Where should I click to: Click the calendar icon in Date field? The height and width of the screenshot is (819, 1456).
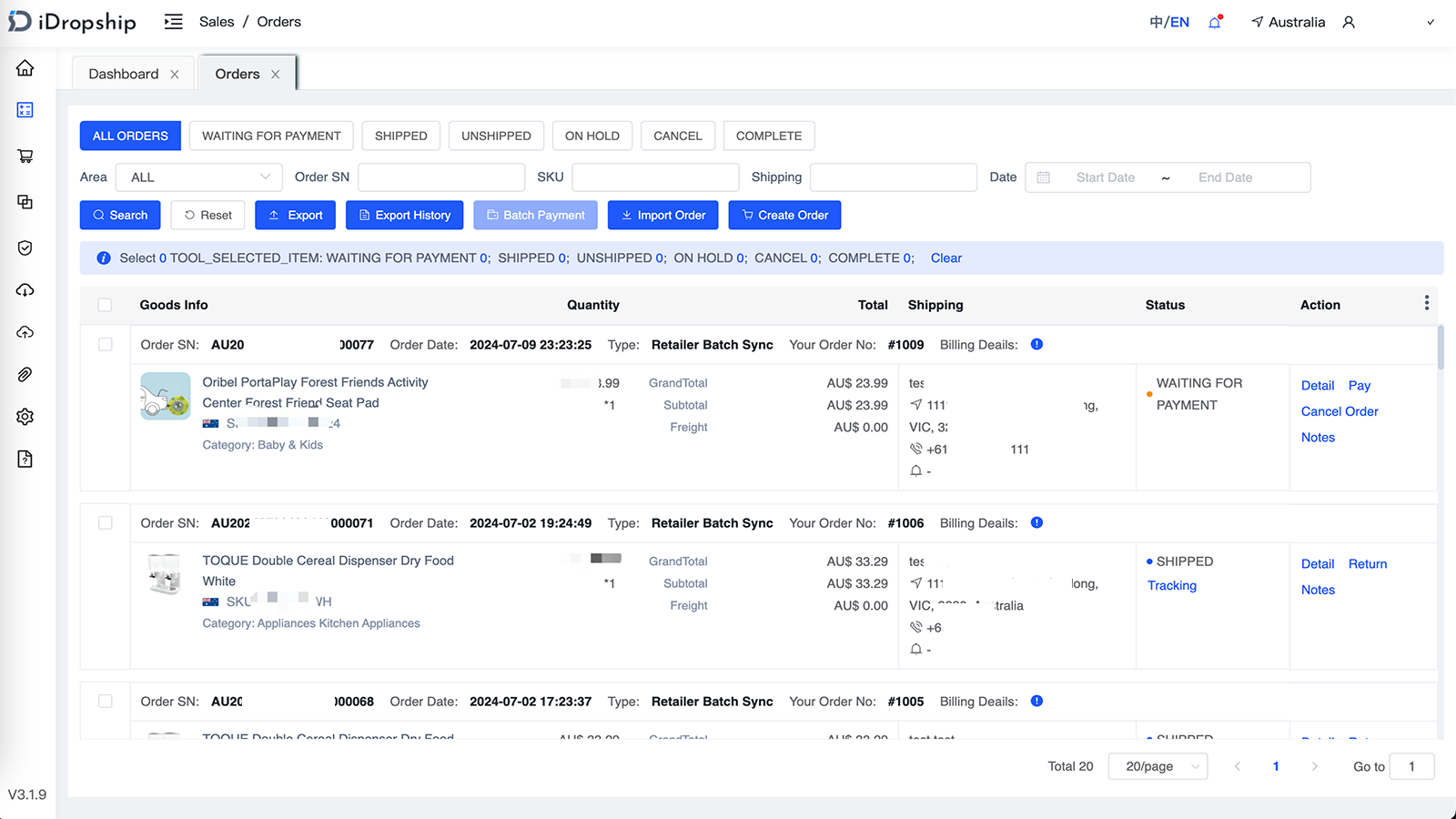coord(1044,177)
